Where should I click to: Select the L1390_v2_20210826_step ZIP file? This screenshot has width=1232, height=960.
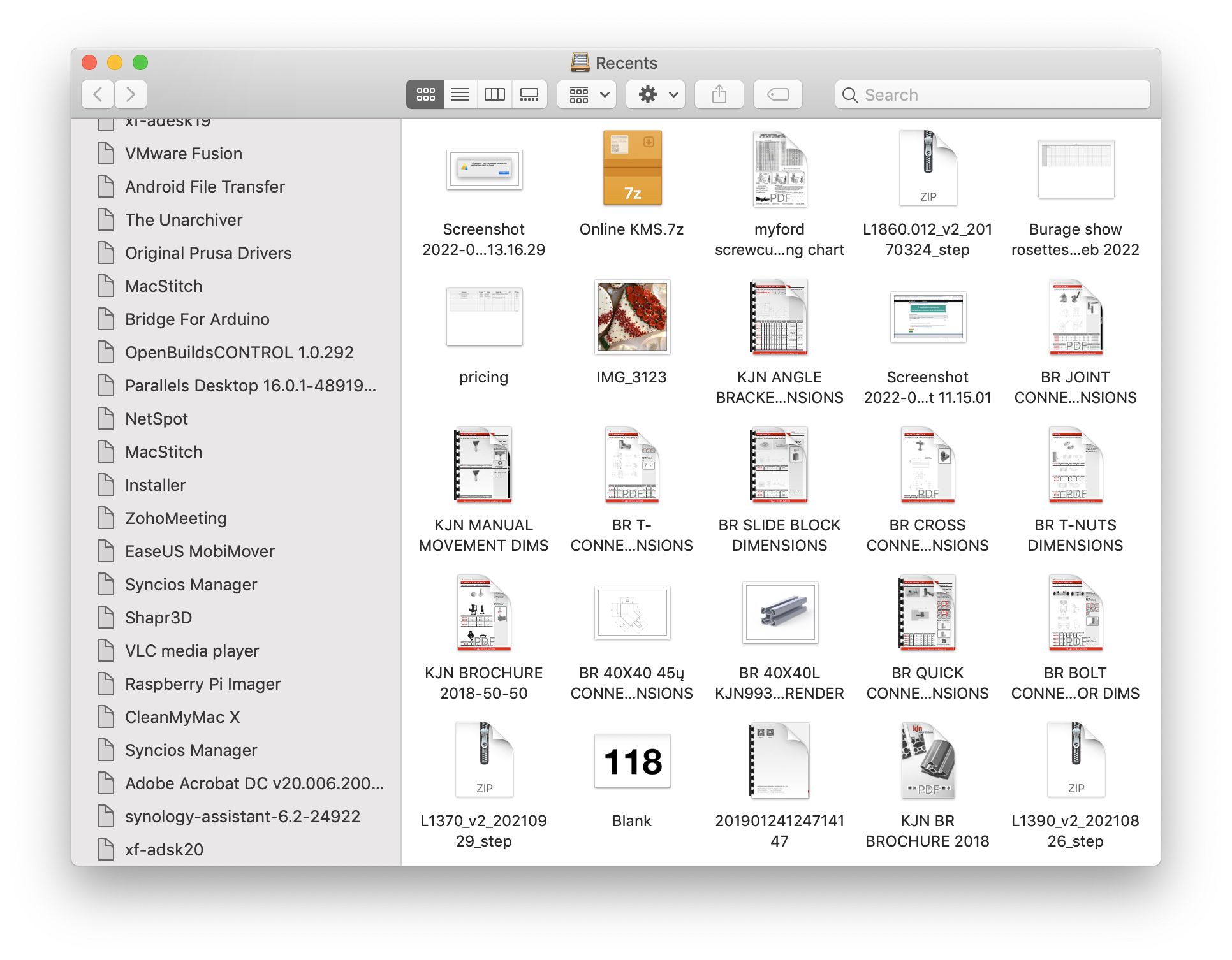[x=1075, y=760]
